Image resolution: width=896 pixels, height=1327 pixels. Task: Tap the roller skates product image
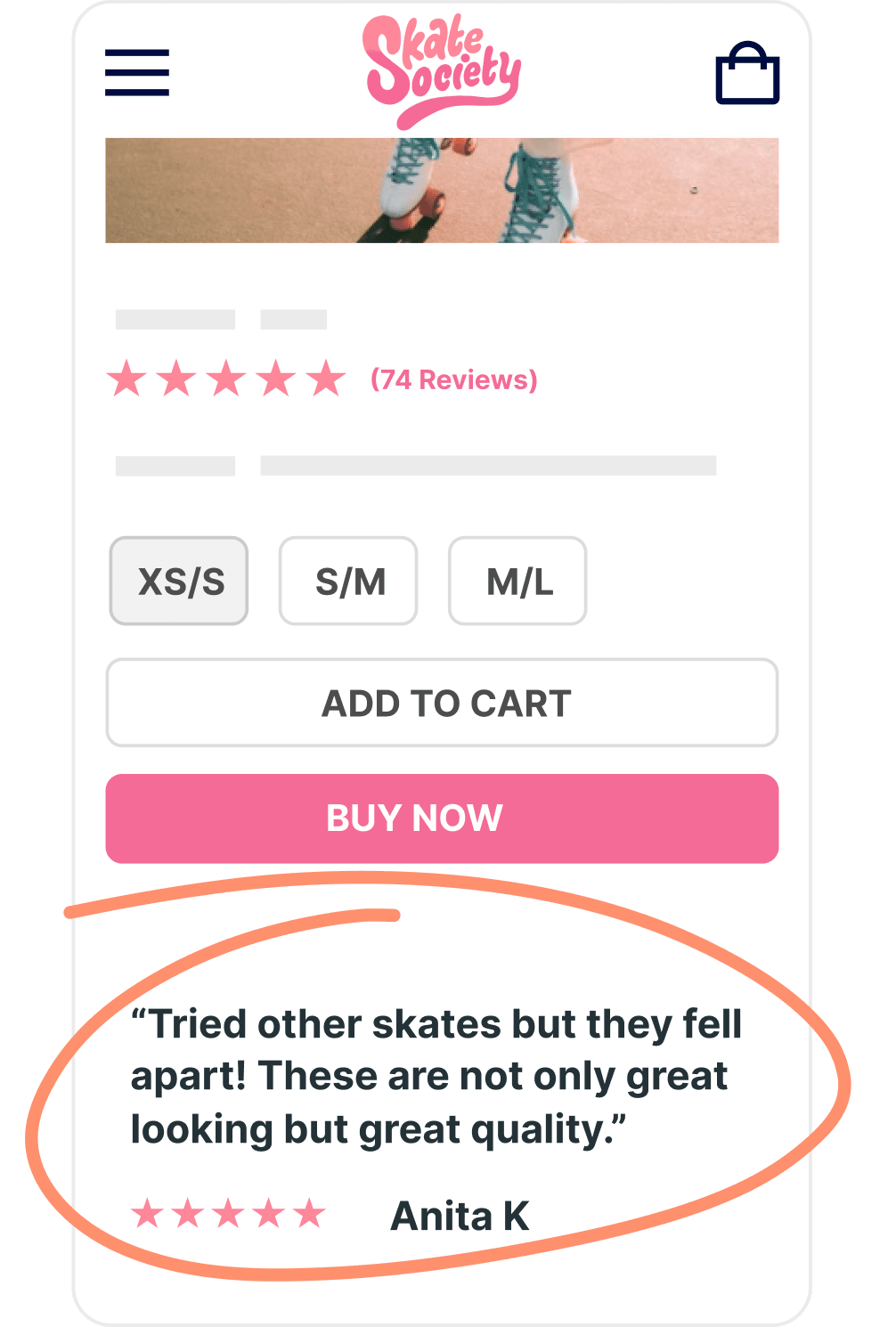click(x=442, y=191)
